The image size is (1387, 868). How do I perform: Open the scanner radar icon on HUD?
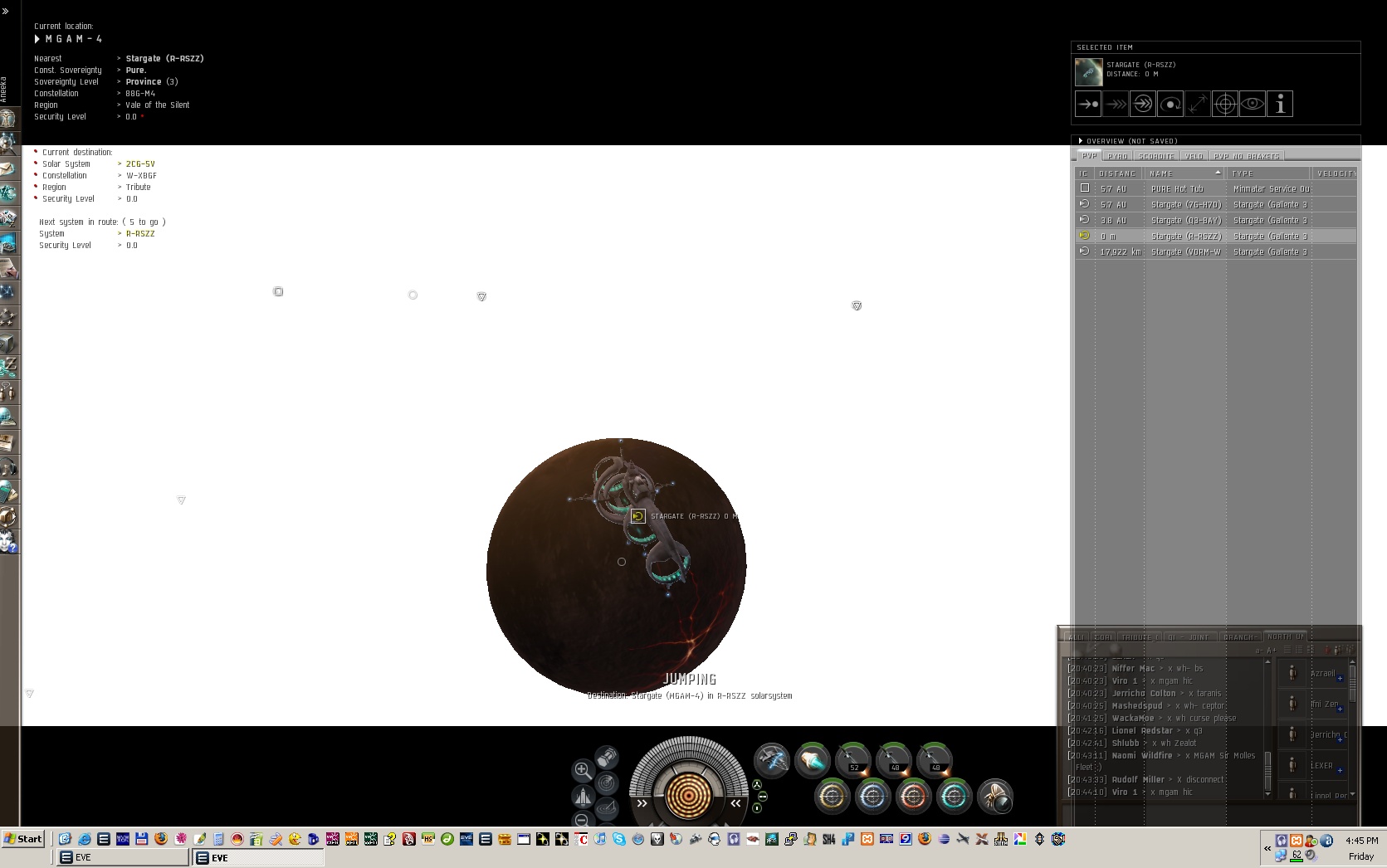point(607,783)
